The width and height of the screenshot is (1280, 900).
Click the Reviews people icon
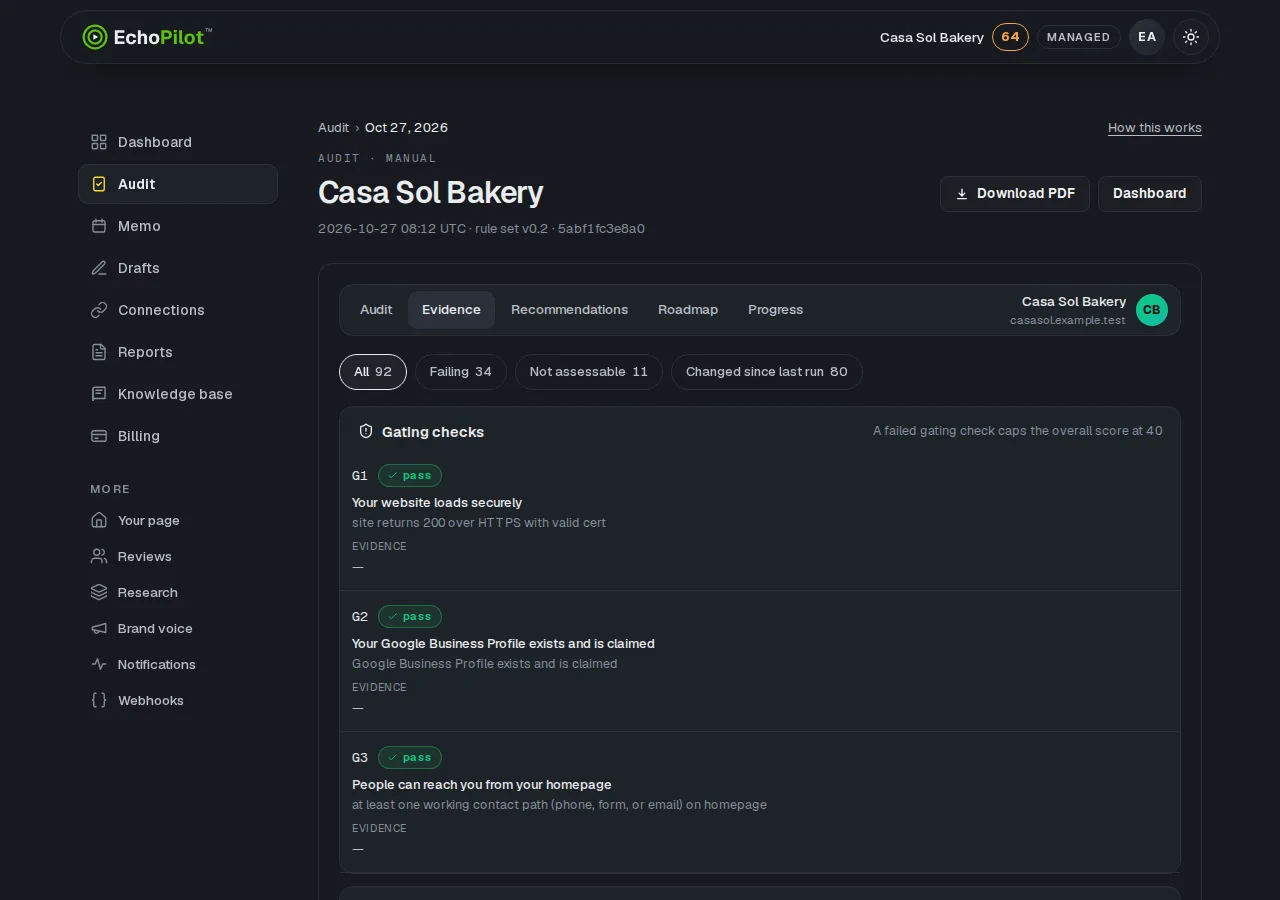click(99, 556)
